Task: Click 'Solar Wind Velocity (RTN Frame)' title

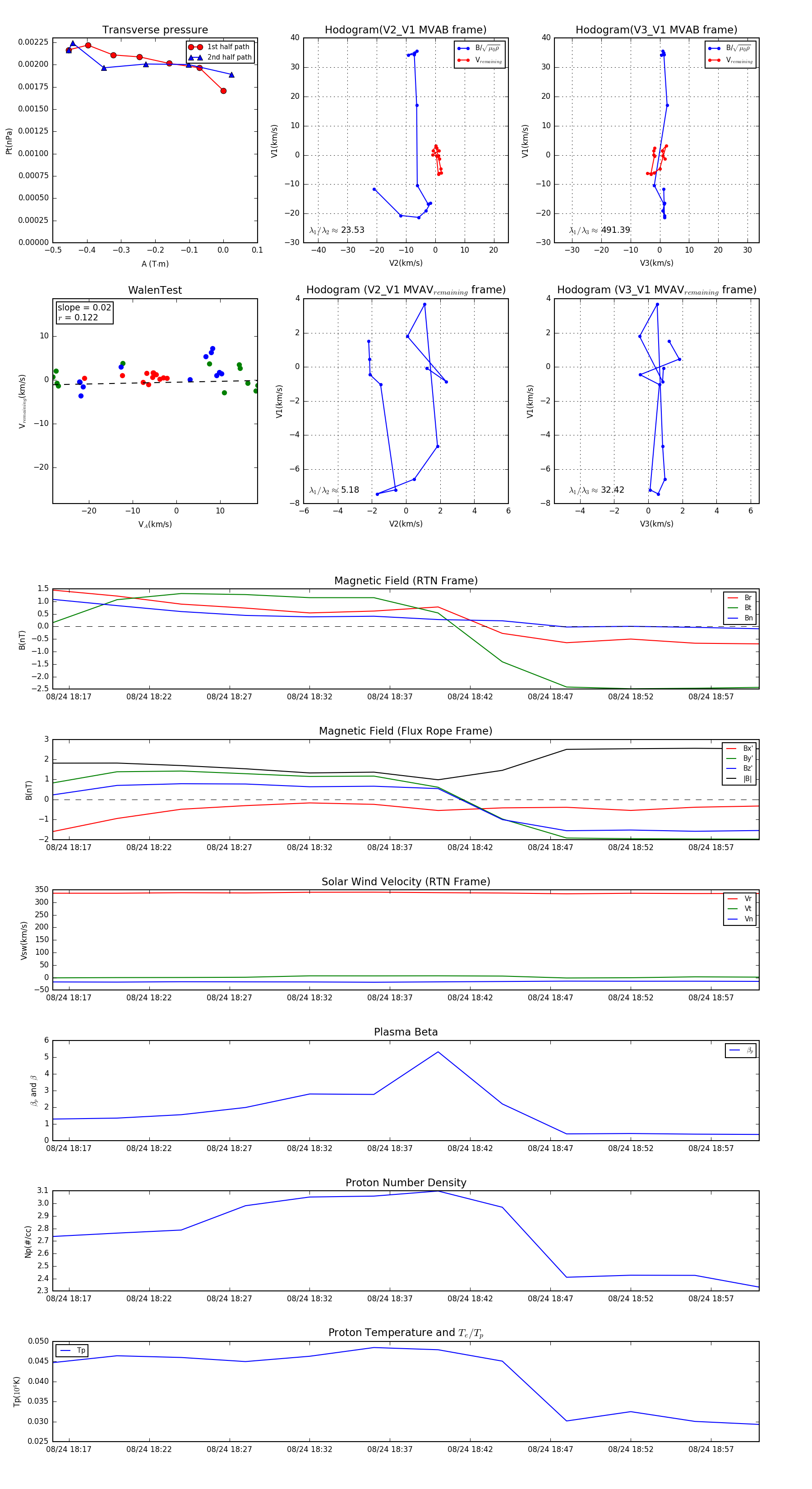Action: 406,882
